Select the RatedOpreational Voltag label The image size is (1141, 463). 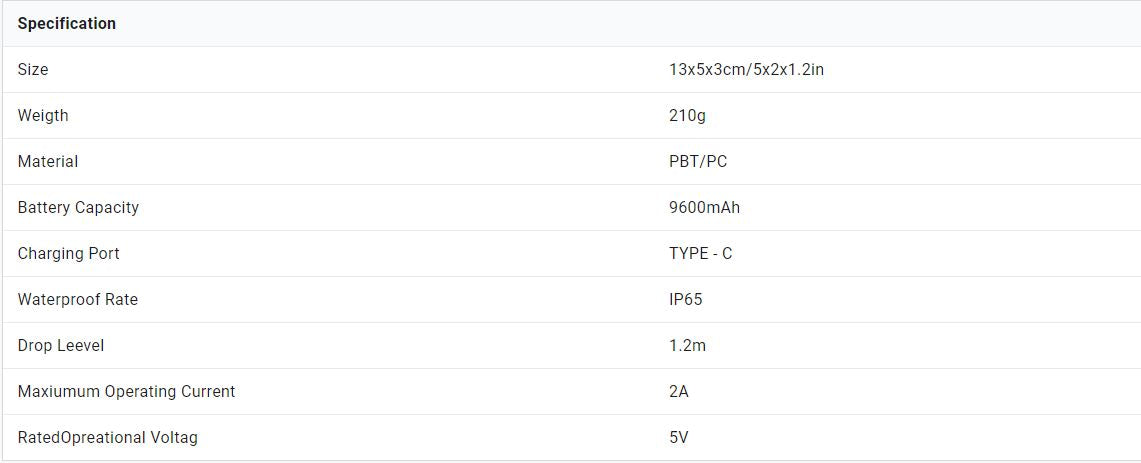[x=107, y=437]
